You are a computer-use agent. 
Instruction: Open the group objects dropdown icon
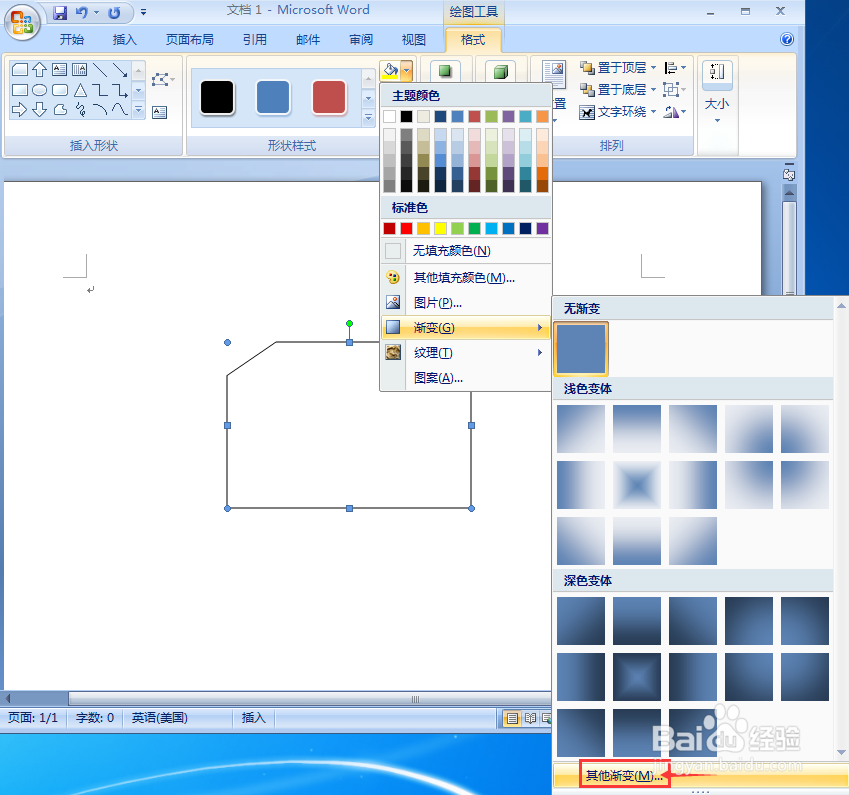pyautogui.click(x=675, y=89)
